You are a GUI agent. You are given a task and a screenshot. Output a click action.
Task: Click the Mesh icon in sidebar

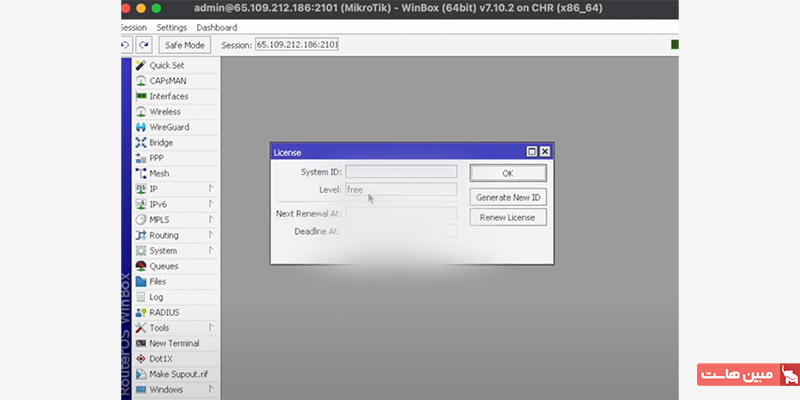click(x=141, y=173)
